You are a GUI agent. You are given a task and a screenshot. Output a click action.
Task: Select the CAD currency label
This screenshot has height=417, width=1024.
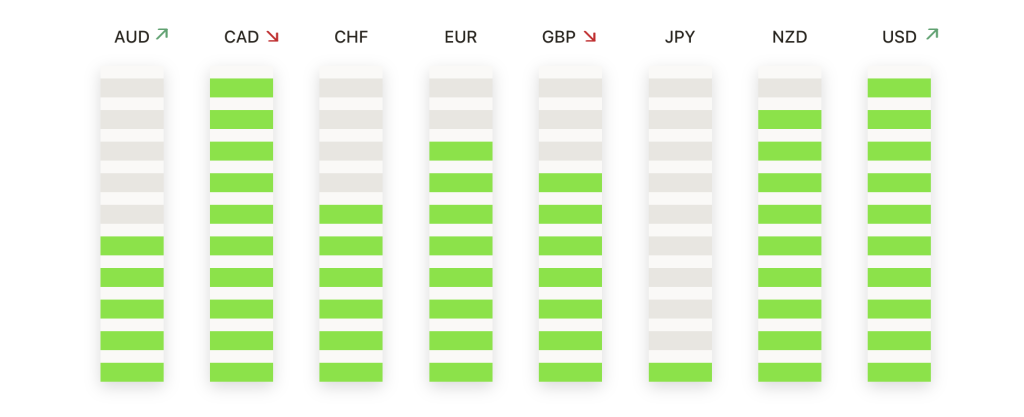tap(242, 38)
